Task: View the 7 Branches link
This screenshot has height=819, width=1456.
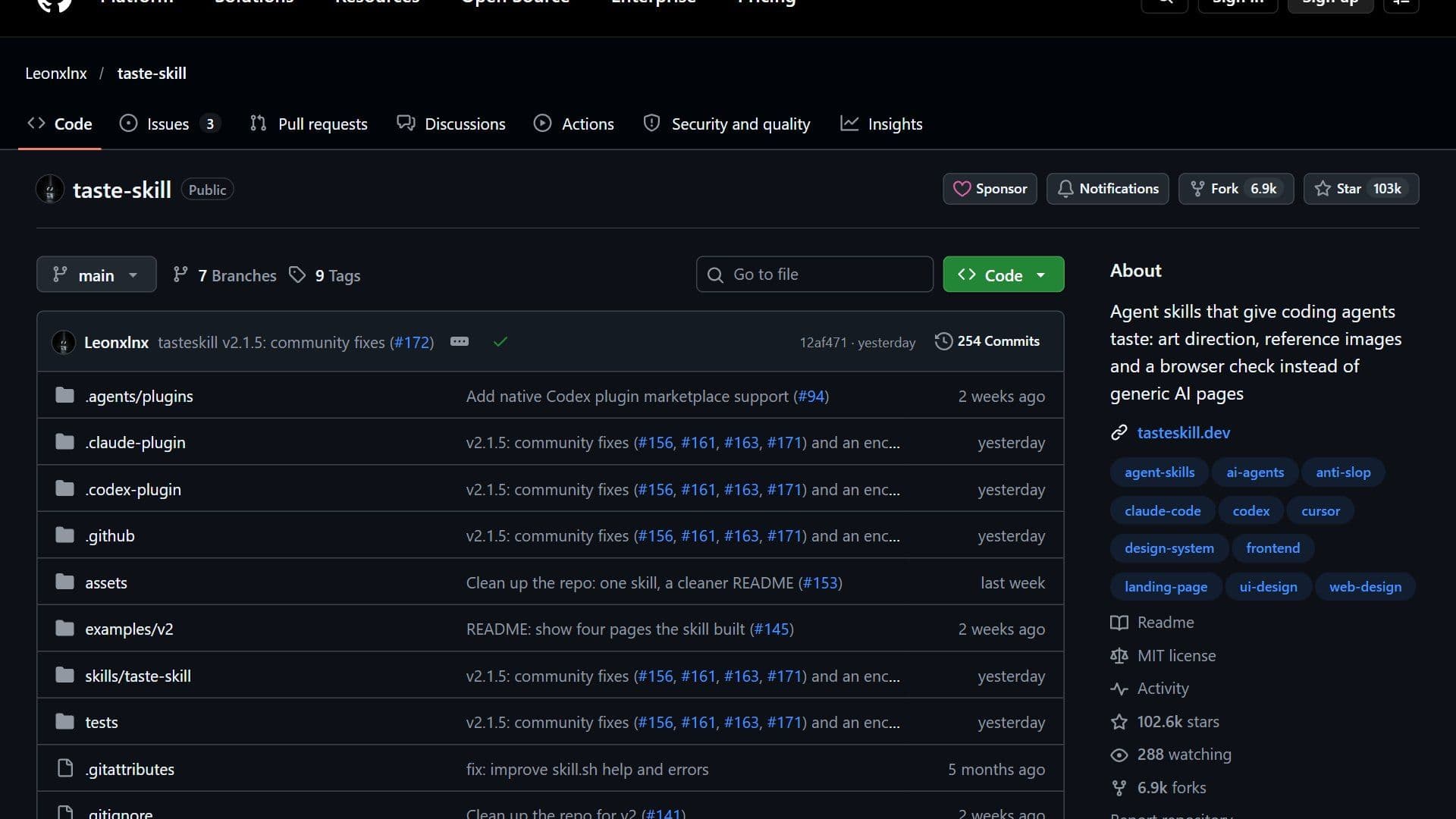Action: tap(225, 275)
